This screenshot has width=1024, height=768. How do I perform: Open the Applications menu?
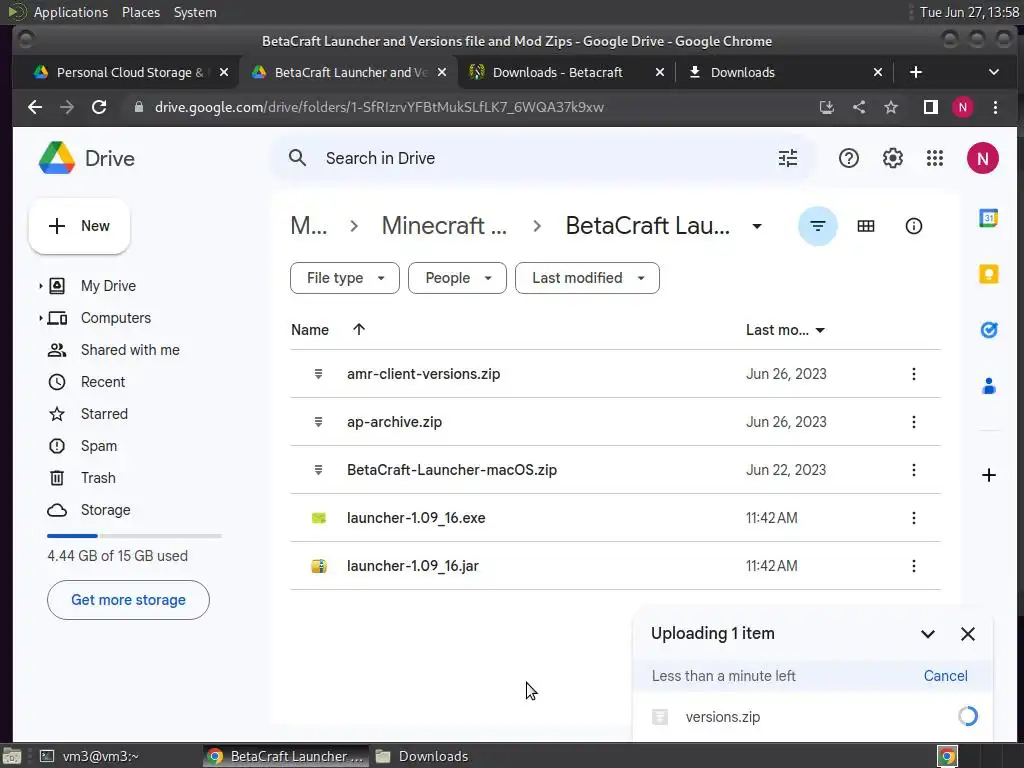pyautogui.click(x=71, y=12)
